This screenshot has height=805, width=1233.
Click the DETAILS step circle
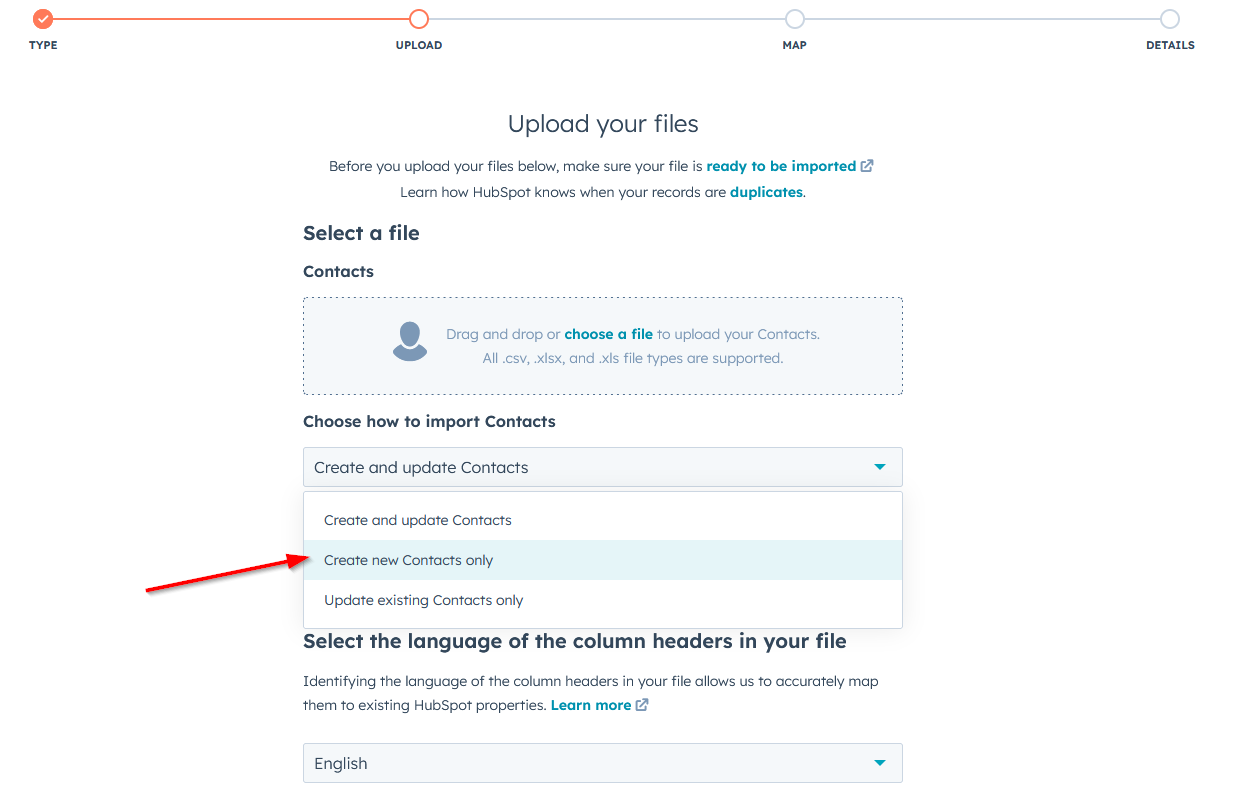[1170, 18]
